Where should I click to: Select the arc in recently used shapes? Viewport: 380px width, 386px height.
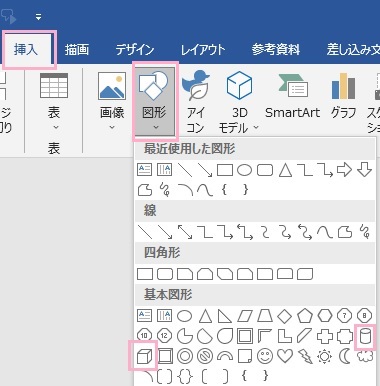[185, 190]
